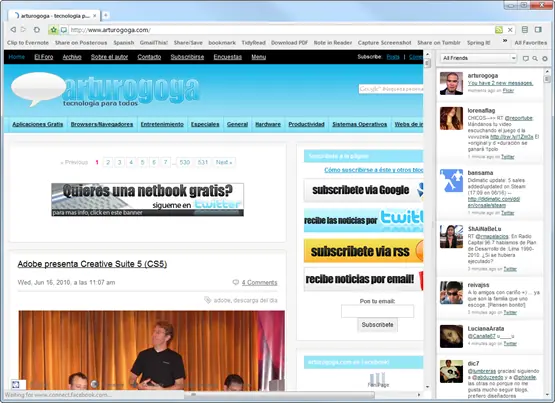Image resolution: width=555 pixels, height=403 pixels.
Task: Click Capture Screenshot bookmarklet
Action: 384,43
